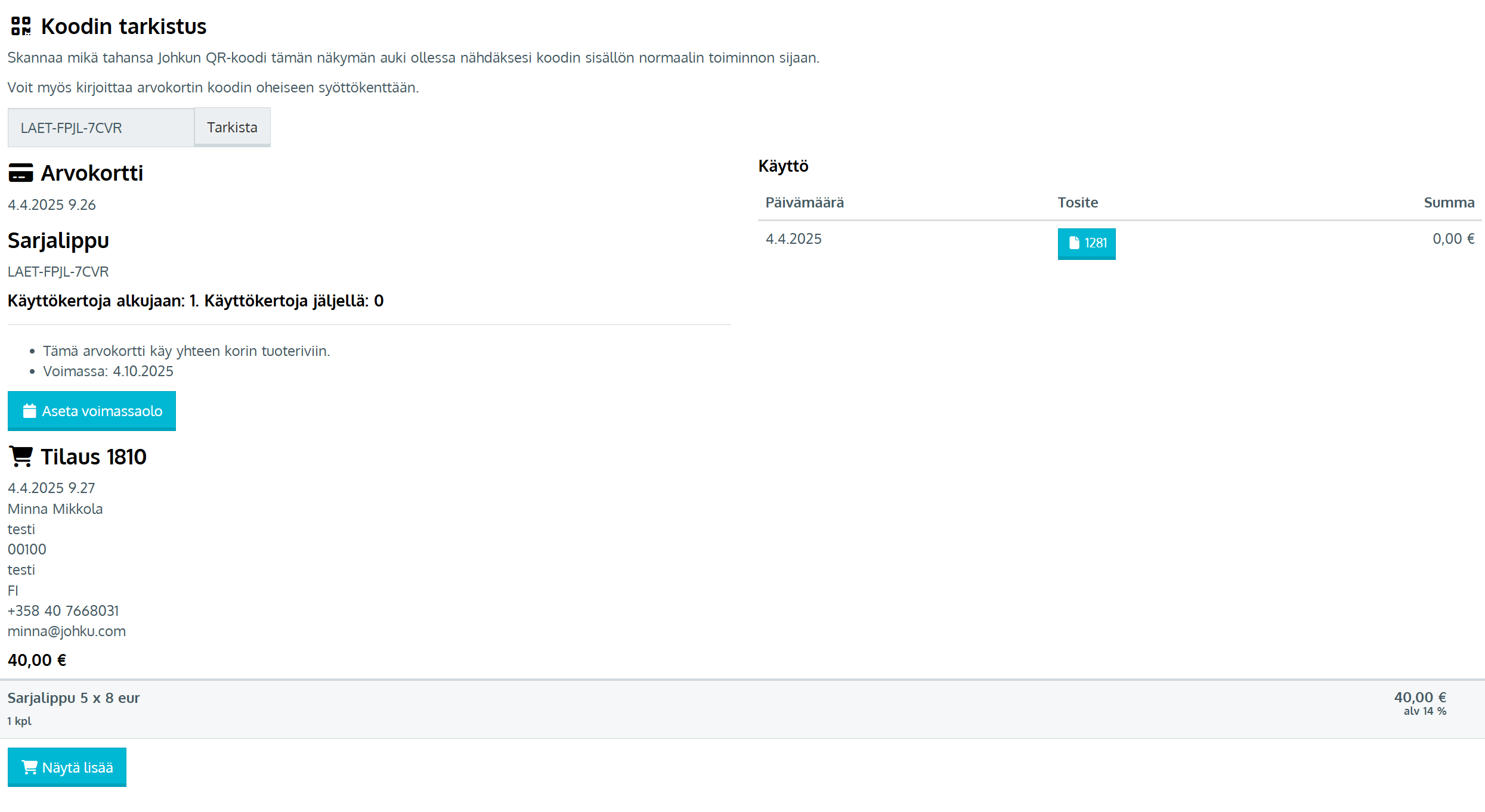Click the QR code icon beside Koodin tarkistus
Screen dimensions: 1485x812
point(21,26)
